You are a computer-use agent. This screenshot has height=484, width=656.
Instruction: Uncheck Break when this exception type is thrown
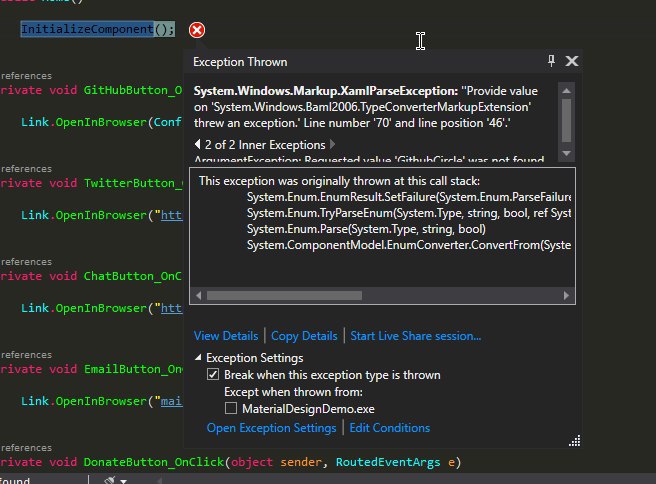(x=213, y=374)
